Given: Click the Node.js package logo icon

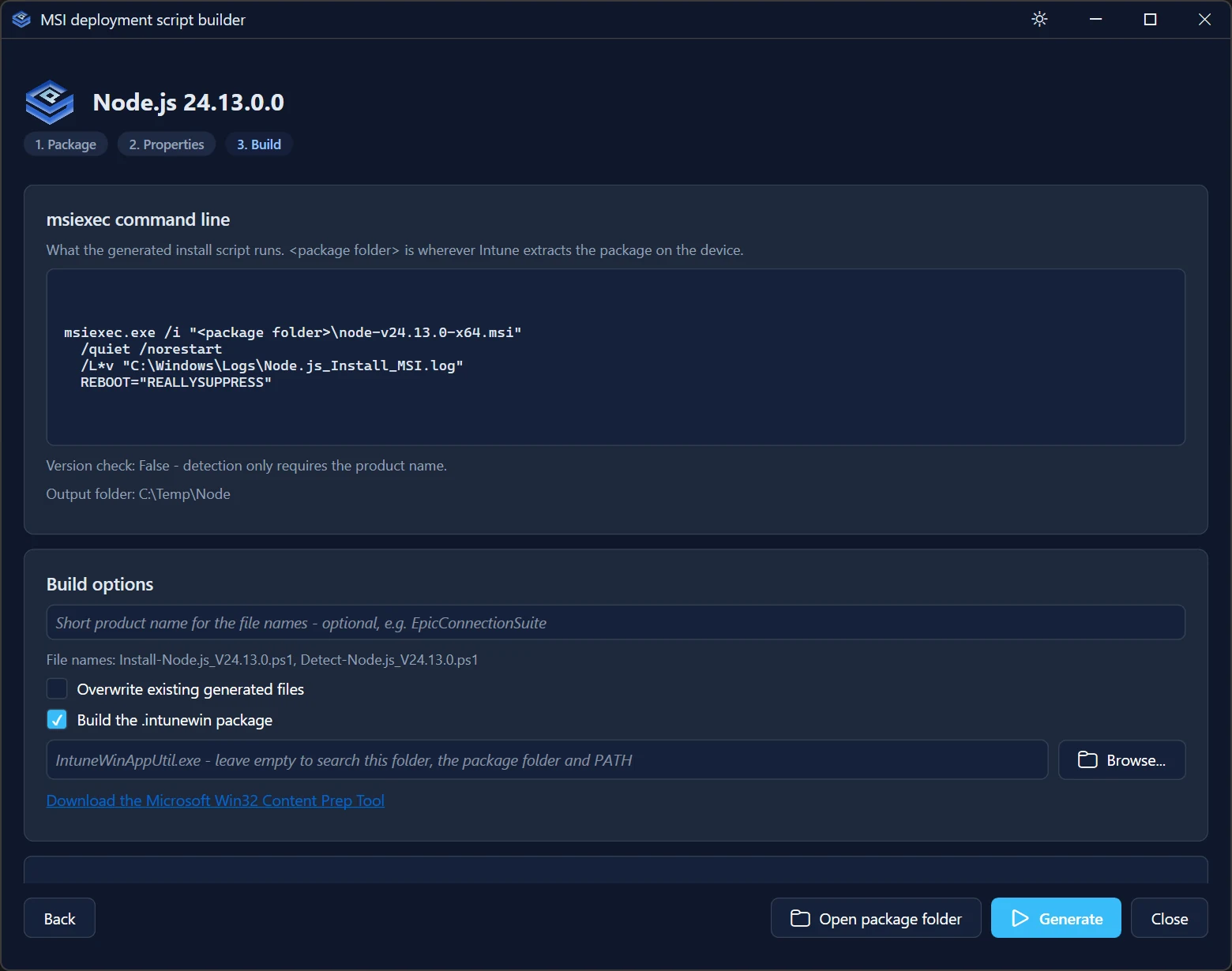Looking at the screenshot, I should pyautogui.click(x=50, y=102).
